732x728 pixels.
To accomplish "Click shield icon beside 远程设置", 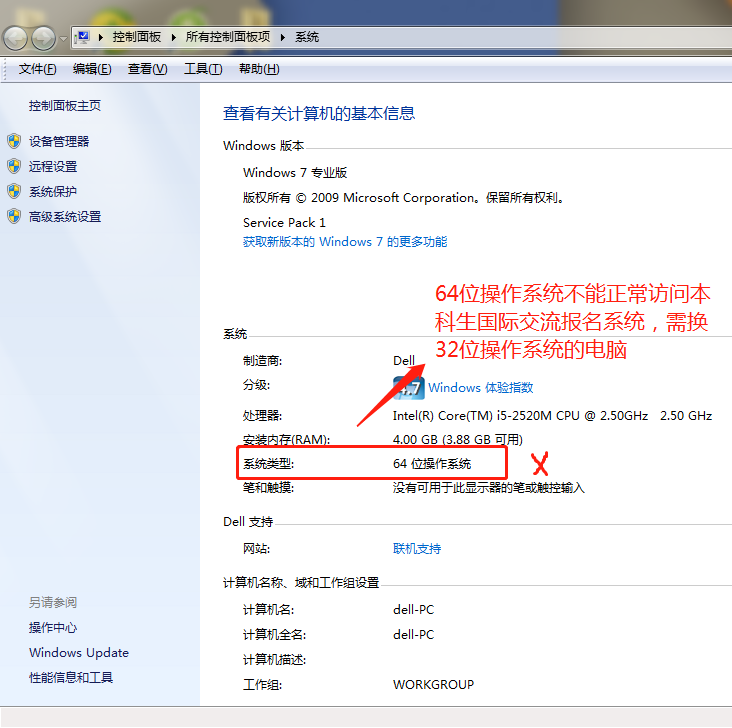I will click(14, 166).
